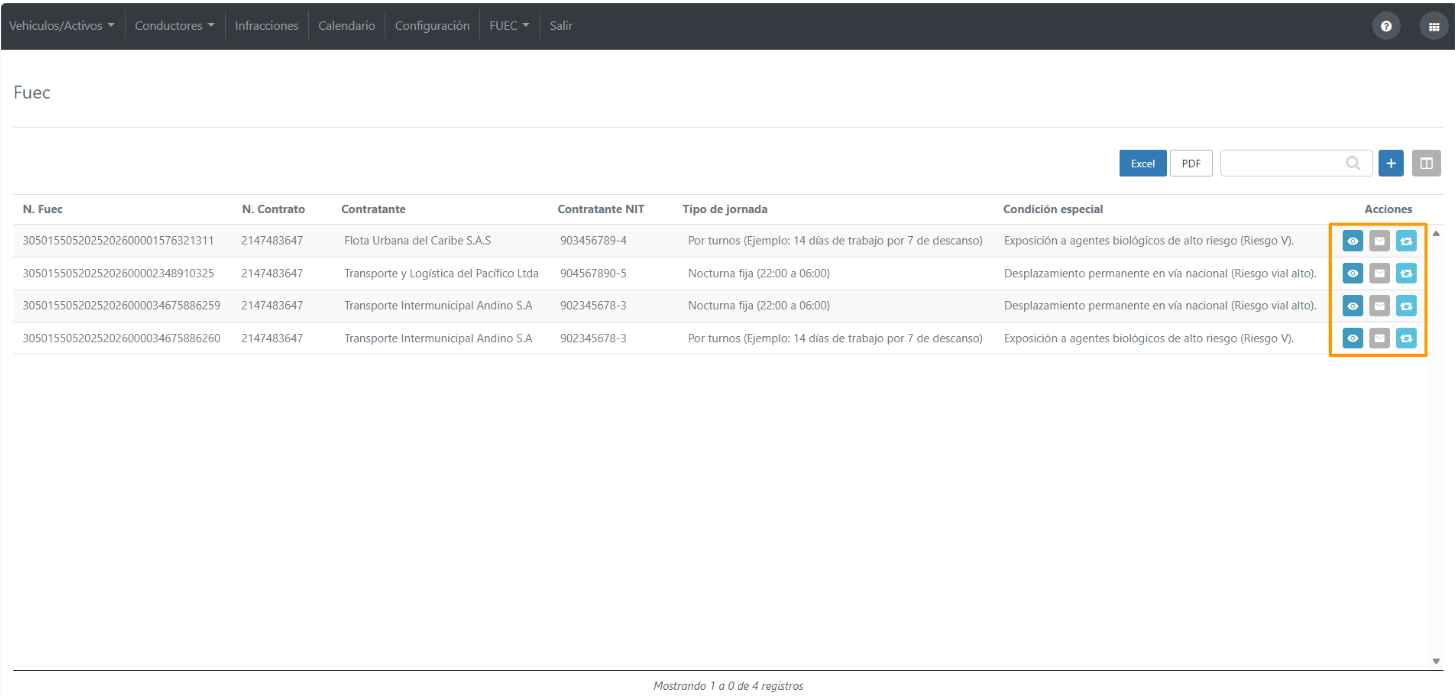Expand the Vehículos/Activos dropdown menu
1455x696 pixels.
coord(62,26)
